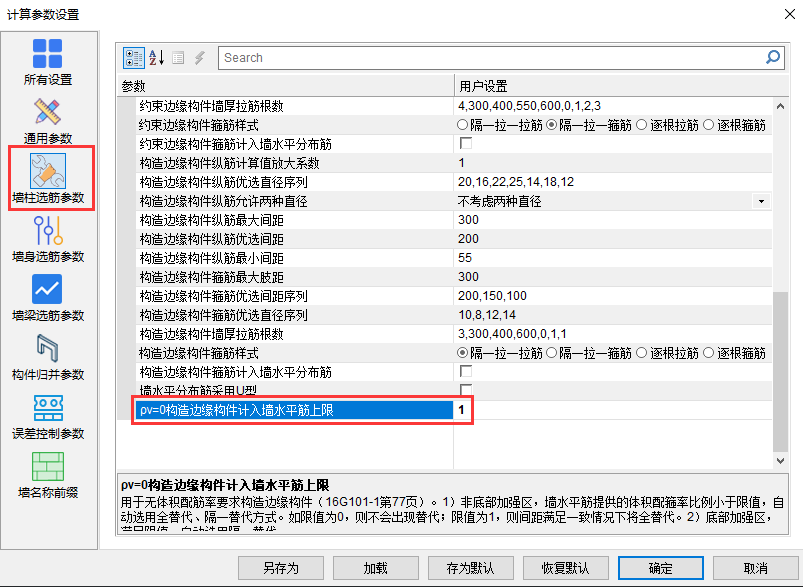Select 逐根拉筋 for 约束边缘构件箍筋样式

click(667, 125)
